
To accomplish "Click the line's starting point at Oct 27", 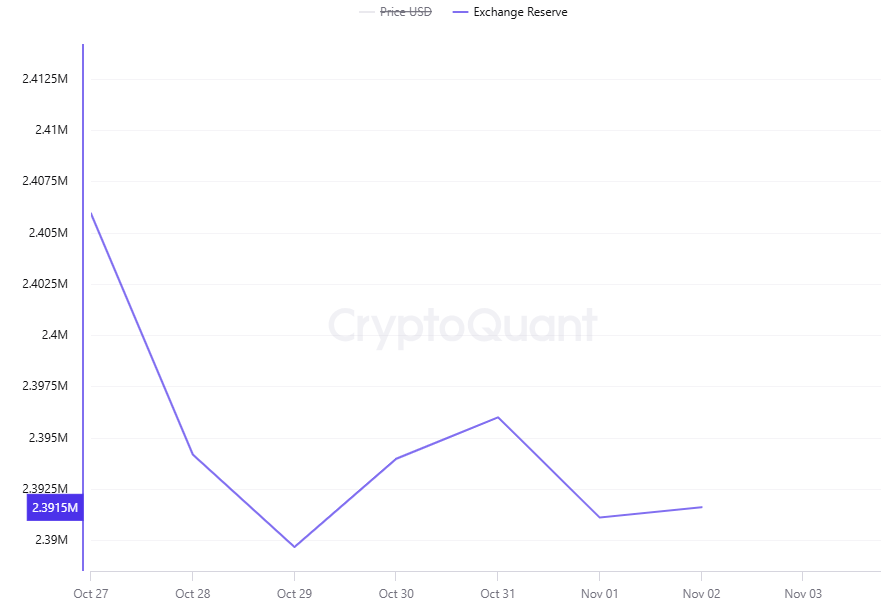I will 91,213.
